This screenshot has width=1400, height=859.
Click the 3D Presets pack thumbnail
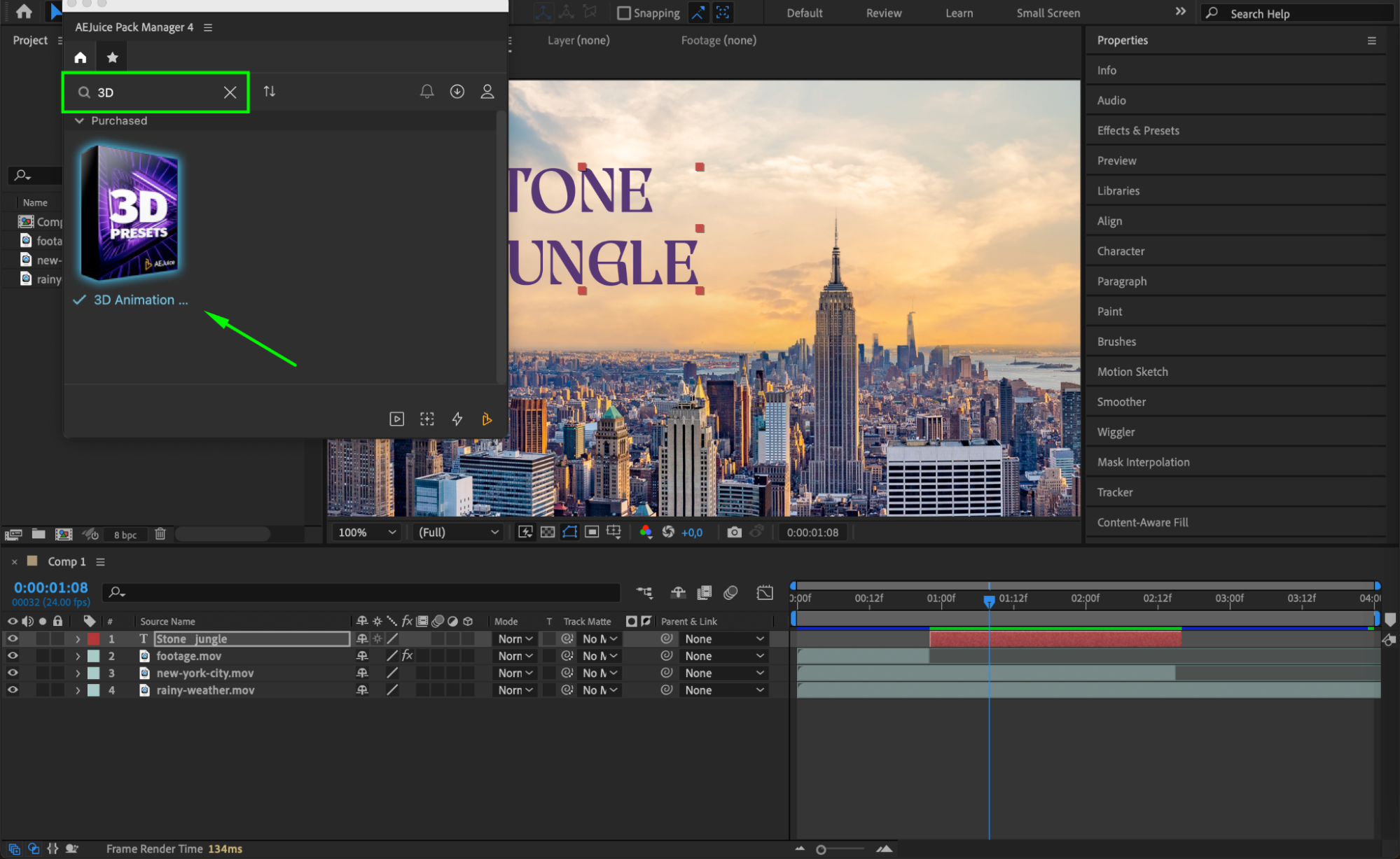click(x=130, y=213)
